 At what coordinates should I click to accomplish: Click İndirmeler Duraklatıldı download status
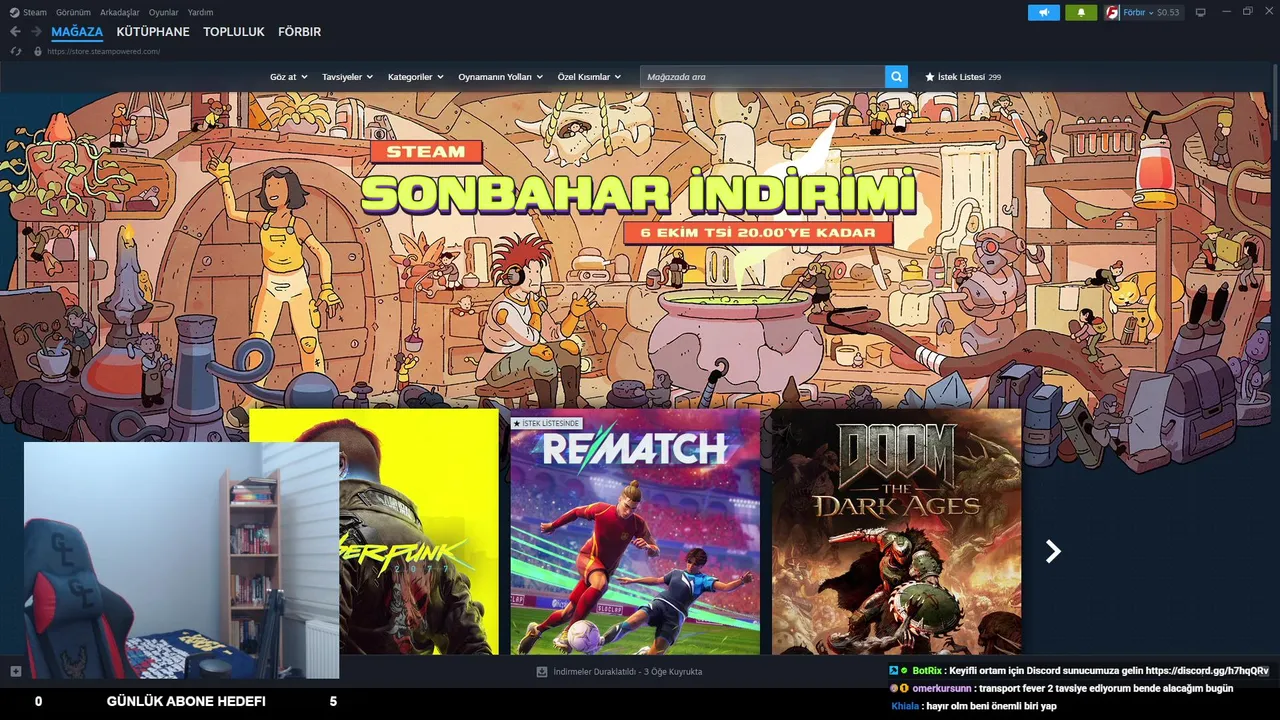627,672
